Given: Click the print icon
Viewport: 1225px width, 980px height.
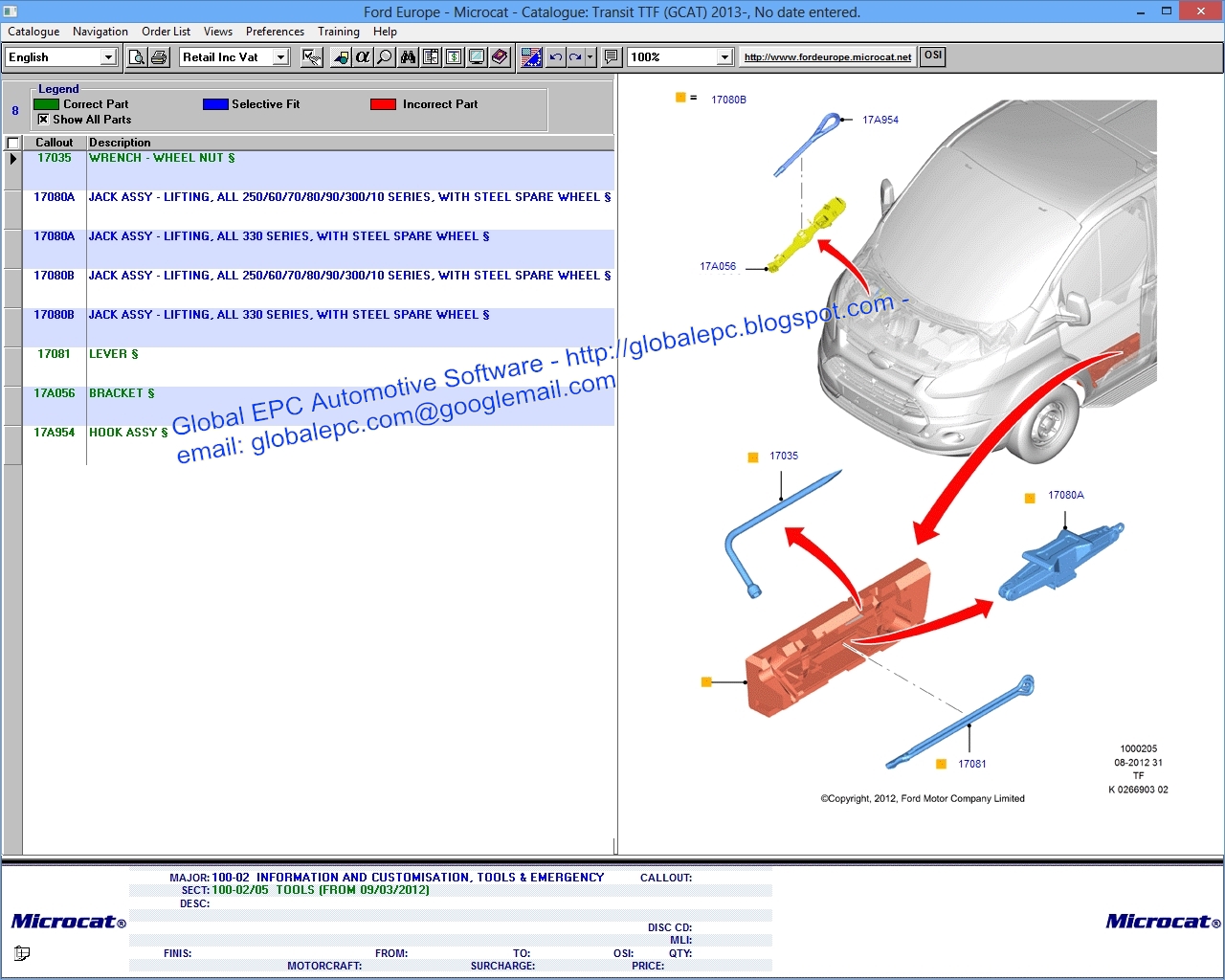Looking at the screenshot, I should pos(157,56).
